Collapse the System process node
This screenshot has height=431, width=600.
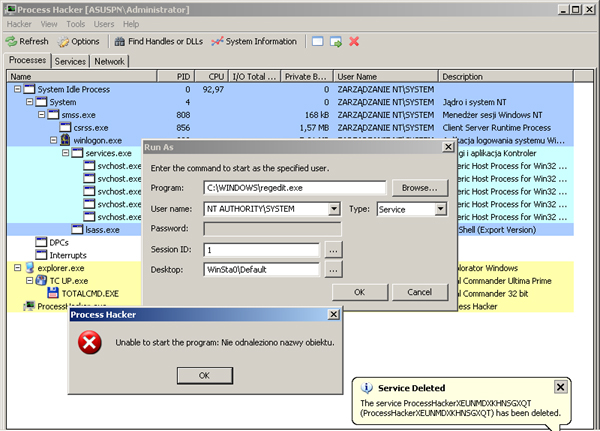(x=29, y=102)
